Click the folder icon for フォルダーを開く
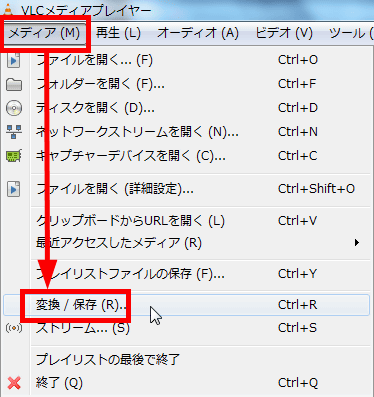The image size is (374, 397). coord(14,85)
